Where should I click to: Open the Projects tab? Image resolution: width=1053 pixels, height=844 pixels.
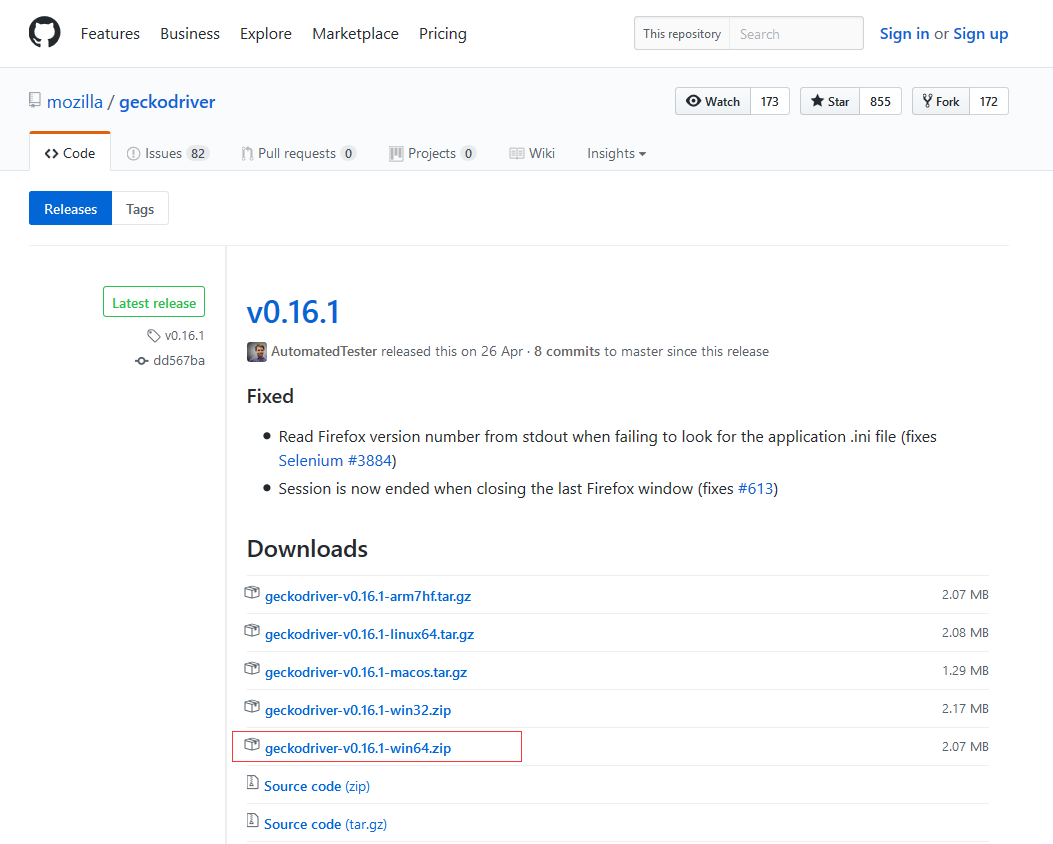tap(432, 154)
